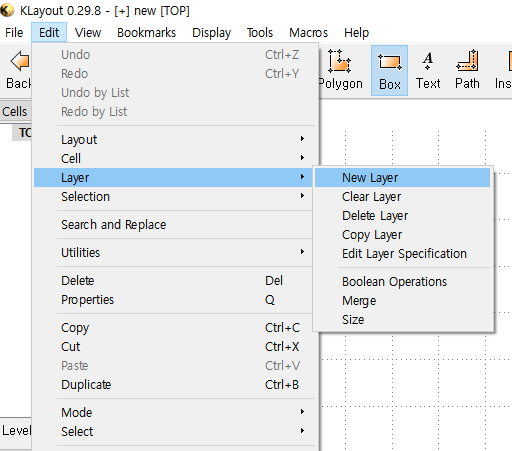Open the Help menu
This screenshot has height=451, width=512.
[x=356, y=33]
